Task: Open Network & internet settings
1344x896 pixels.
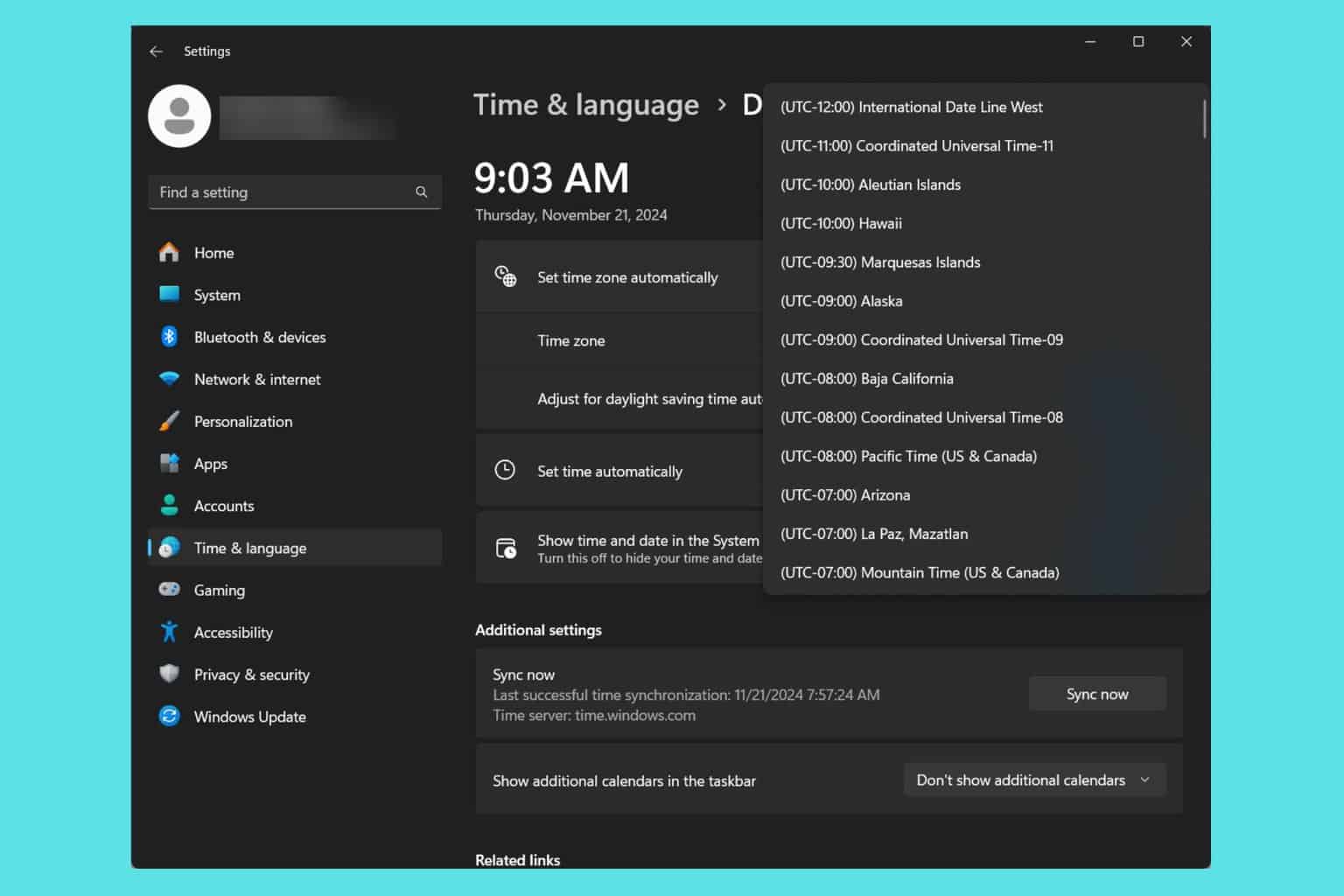Action: pos(295,379)
